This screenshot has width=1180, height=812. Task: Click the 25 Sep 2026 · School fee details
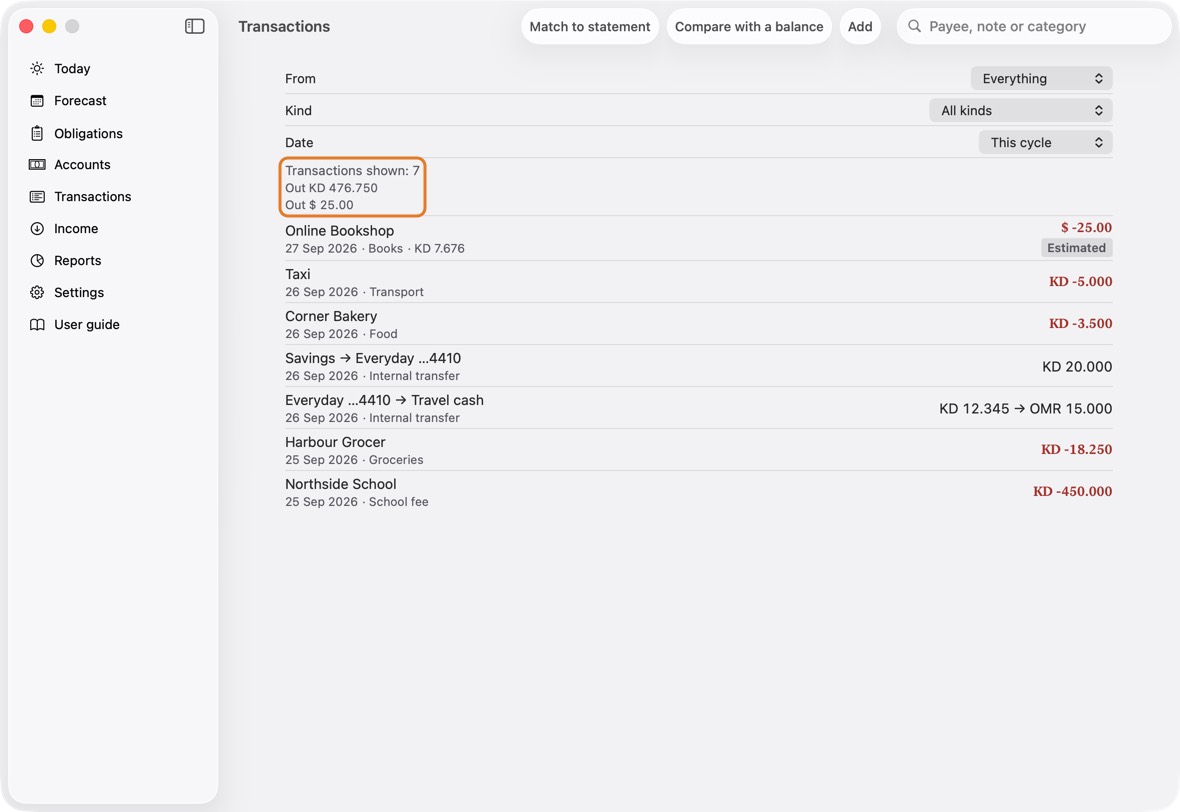click(357, 502)
